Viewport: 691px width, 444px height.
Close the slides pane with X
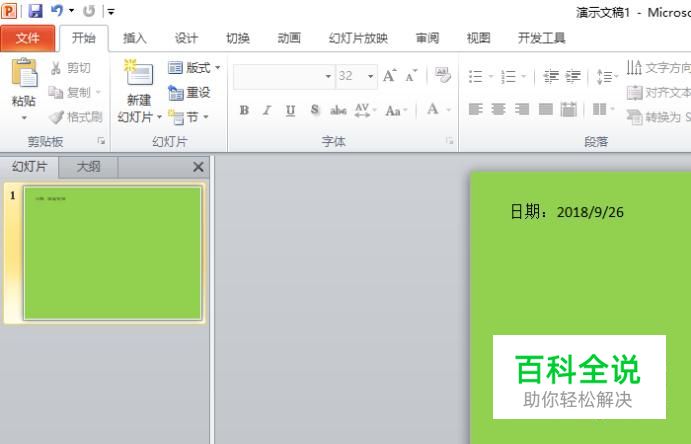[198, 167]
